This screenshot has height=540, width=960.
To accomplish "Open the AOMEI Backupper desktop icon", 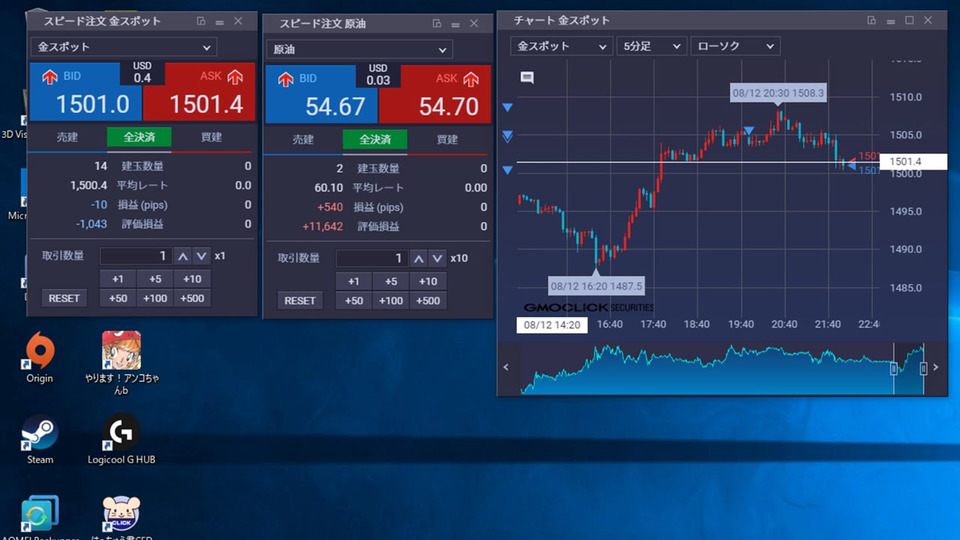I will click(40, 517).
